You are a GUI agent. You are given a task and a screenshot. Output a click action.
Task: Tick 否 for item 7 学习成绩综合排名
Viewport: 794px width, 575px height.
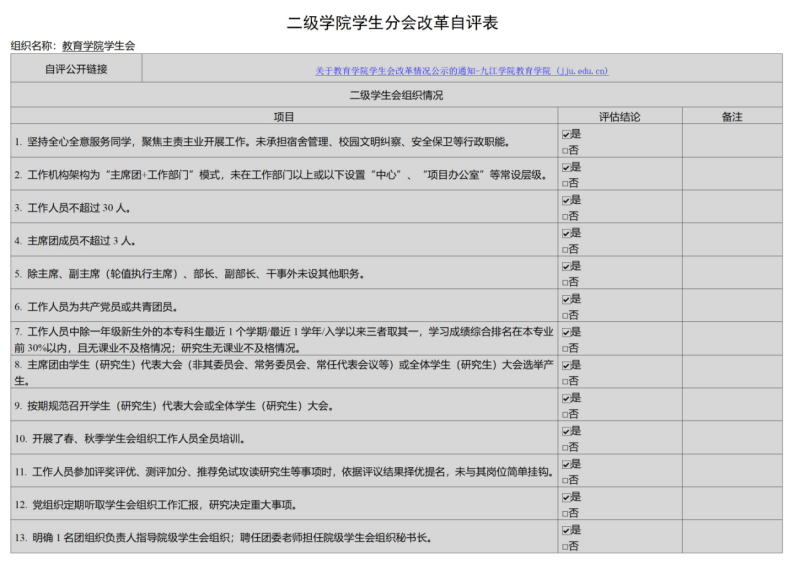tap(565, 348)
